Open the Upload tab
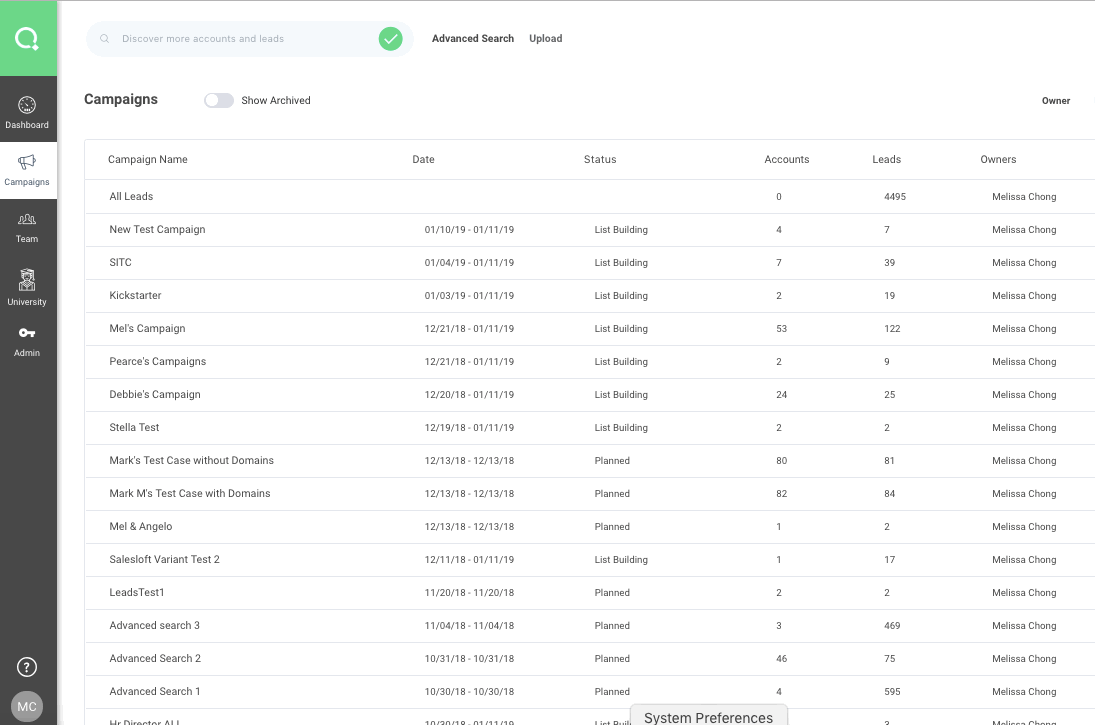Screen dimensions: 1095x725 545,39
